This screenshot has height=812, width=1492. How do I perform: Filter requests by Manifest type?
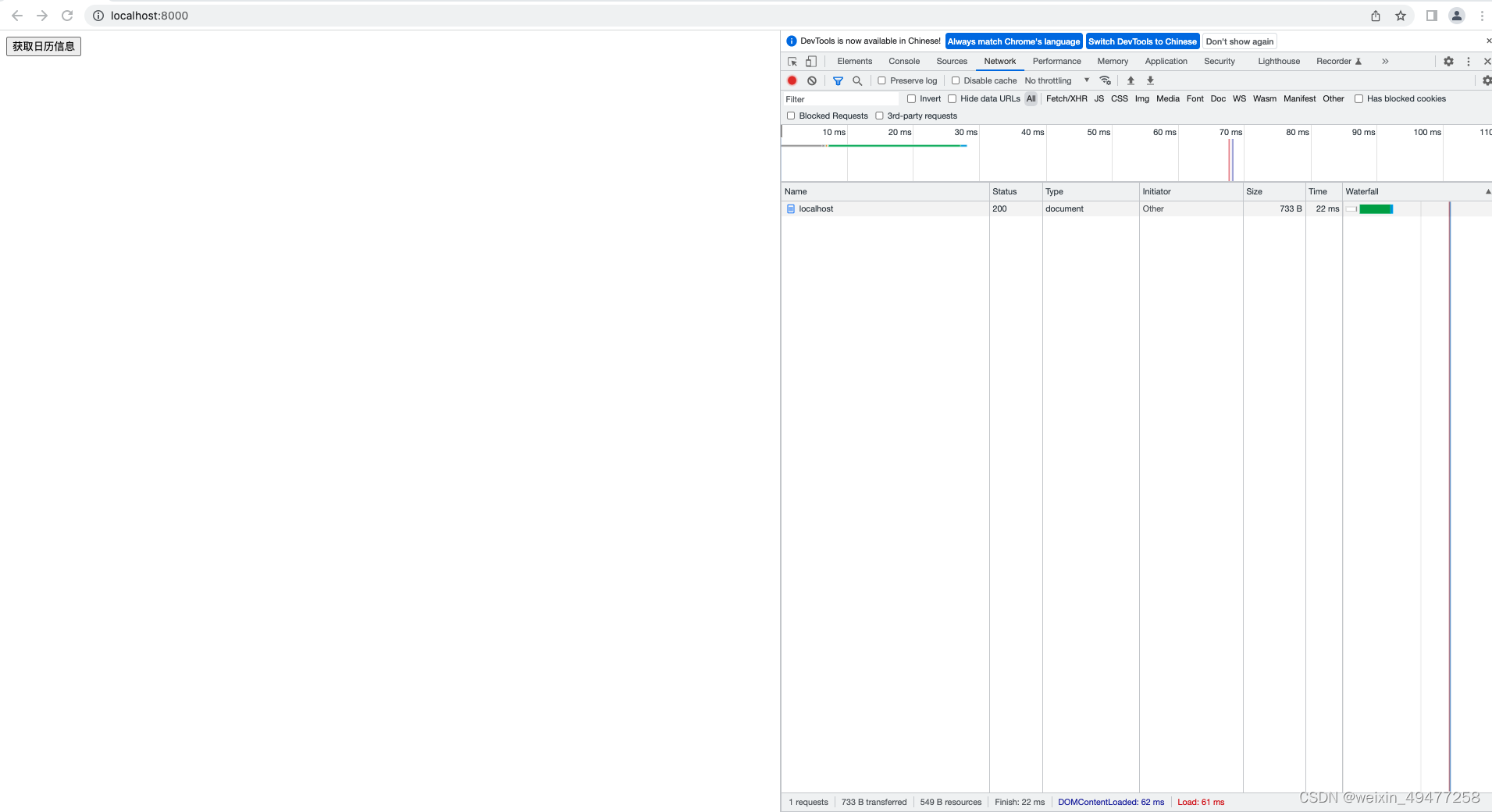(1300, 98)
